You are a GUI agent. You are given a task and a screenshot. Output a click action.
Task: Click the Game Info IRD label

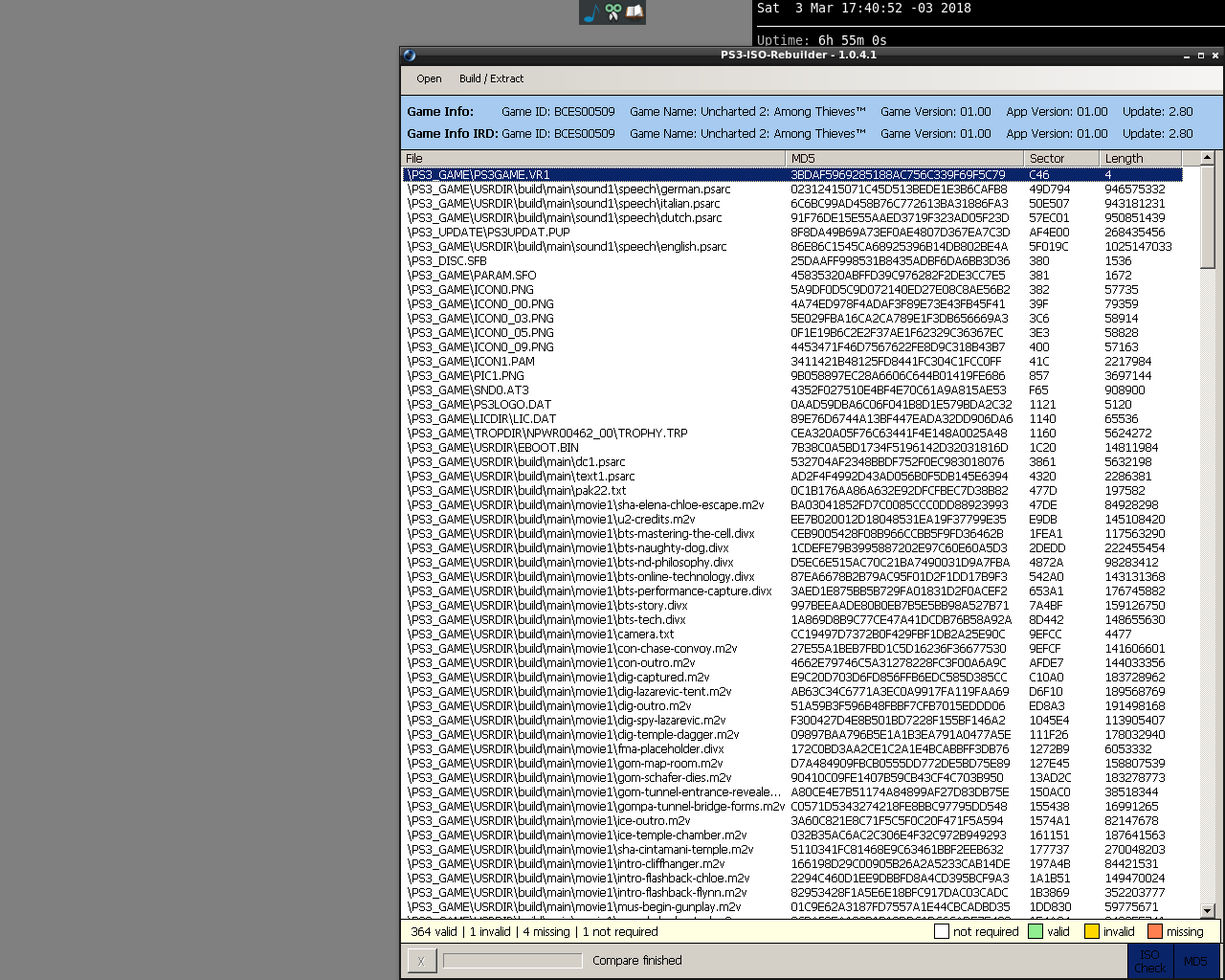pos(452,134)
